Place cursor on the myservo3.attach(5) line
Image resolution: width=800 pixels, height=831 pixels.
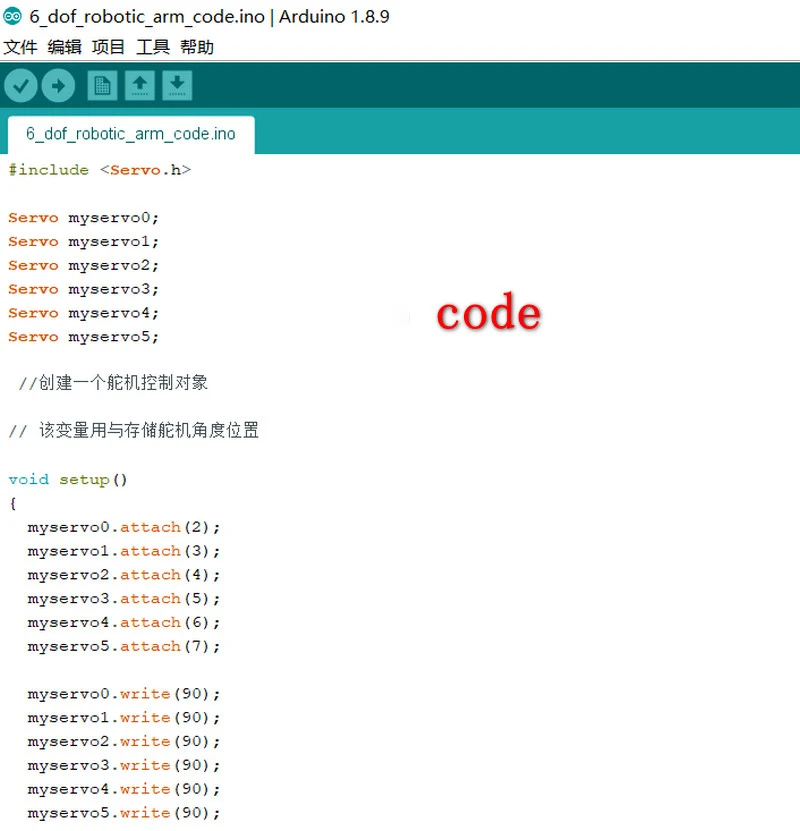point(124,599)
